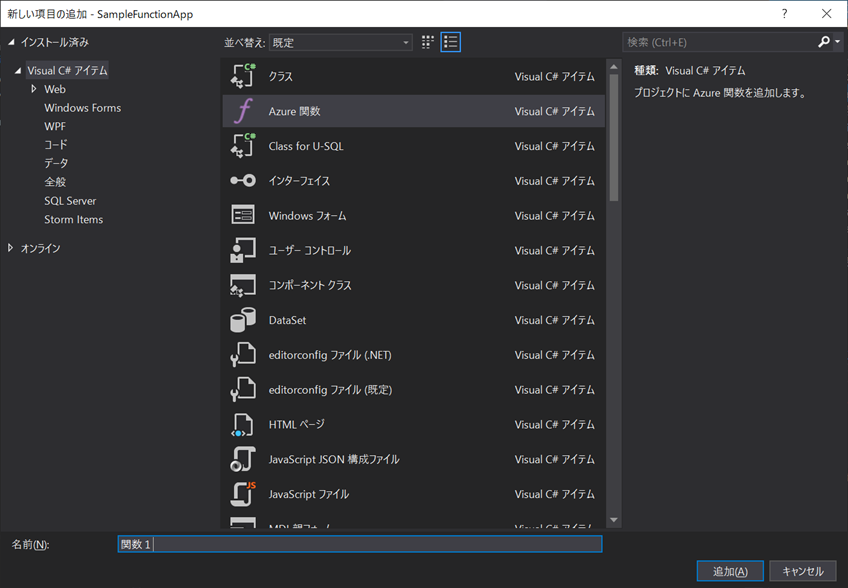This screenshot has width=848, height=588.
Task: Click the Windows フォーム icon
Action: point(243,215)
